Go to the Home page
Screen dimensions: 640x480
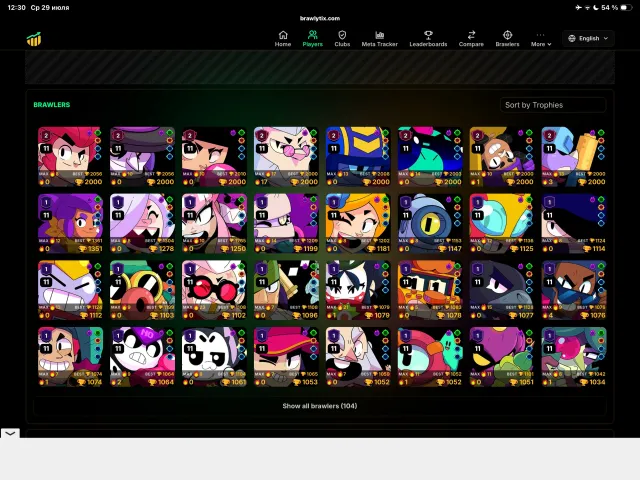click(283, 39)
